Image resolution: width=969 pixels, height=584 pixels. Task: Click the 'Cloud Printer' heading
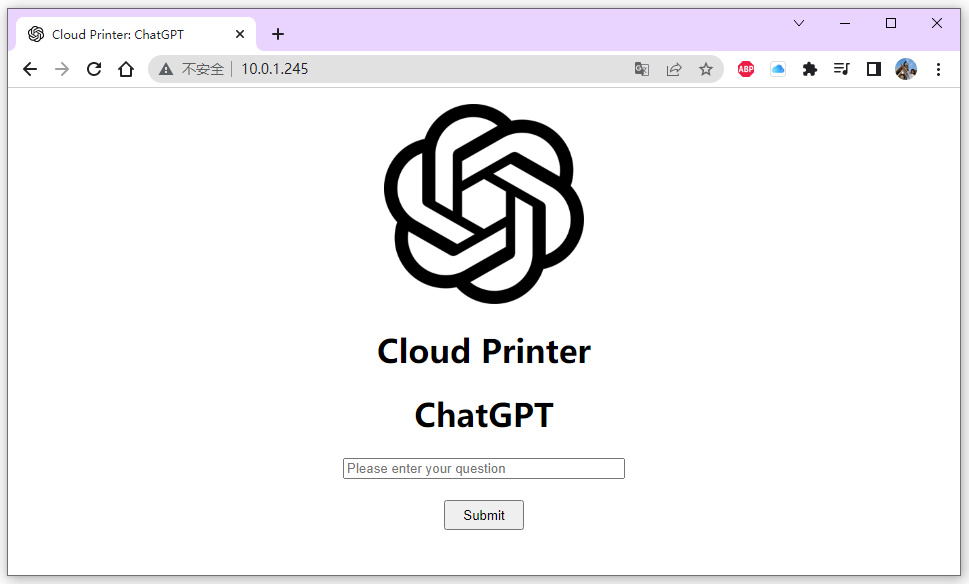click(x=484, y=352)
